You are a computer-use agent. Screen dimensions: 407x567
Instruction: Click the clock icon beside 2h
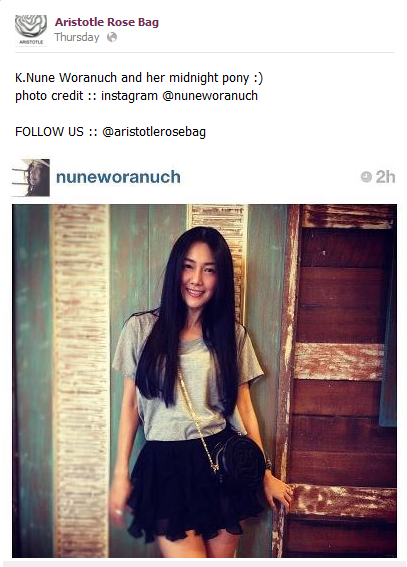[x=366, y=177]
